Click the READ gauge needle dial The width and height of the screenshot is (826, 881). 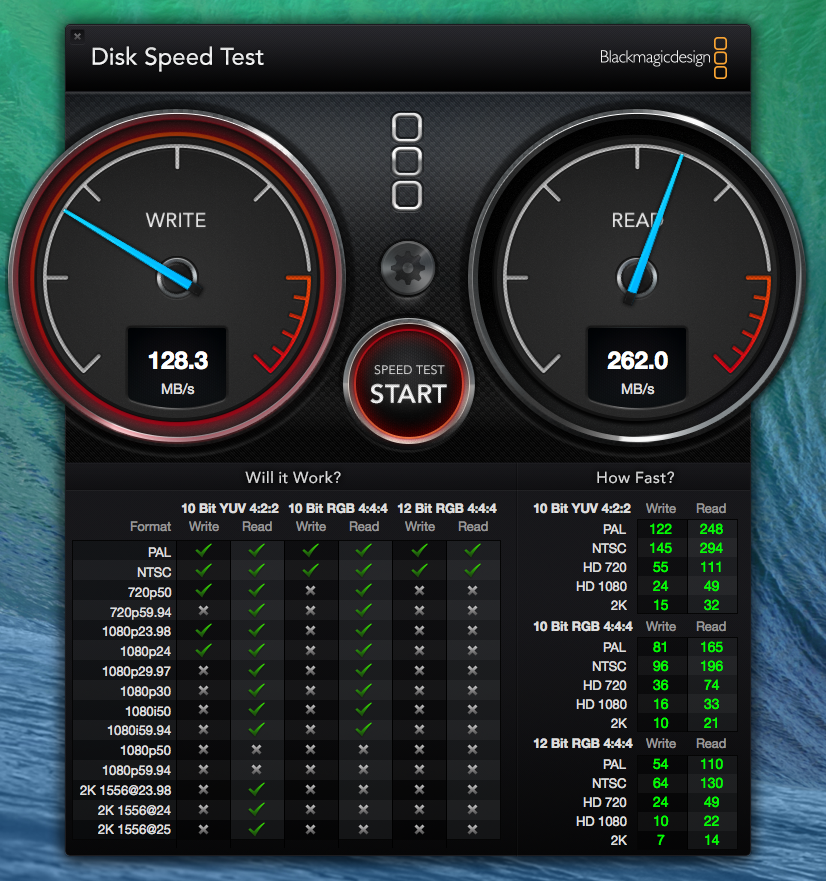tap(636, 275)
